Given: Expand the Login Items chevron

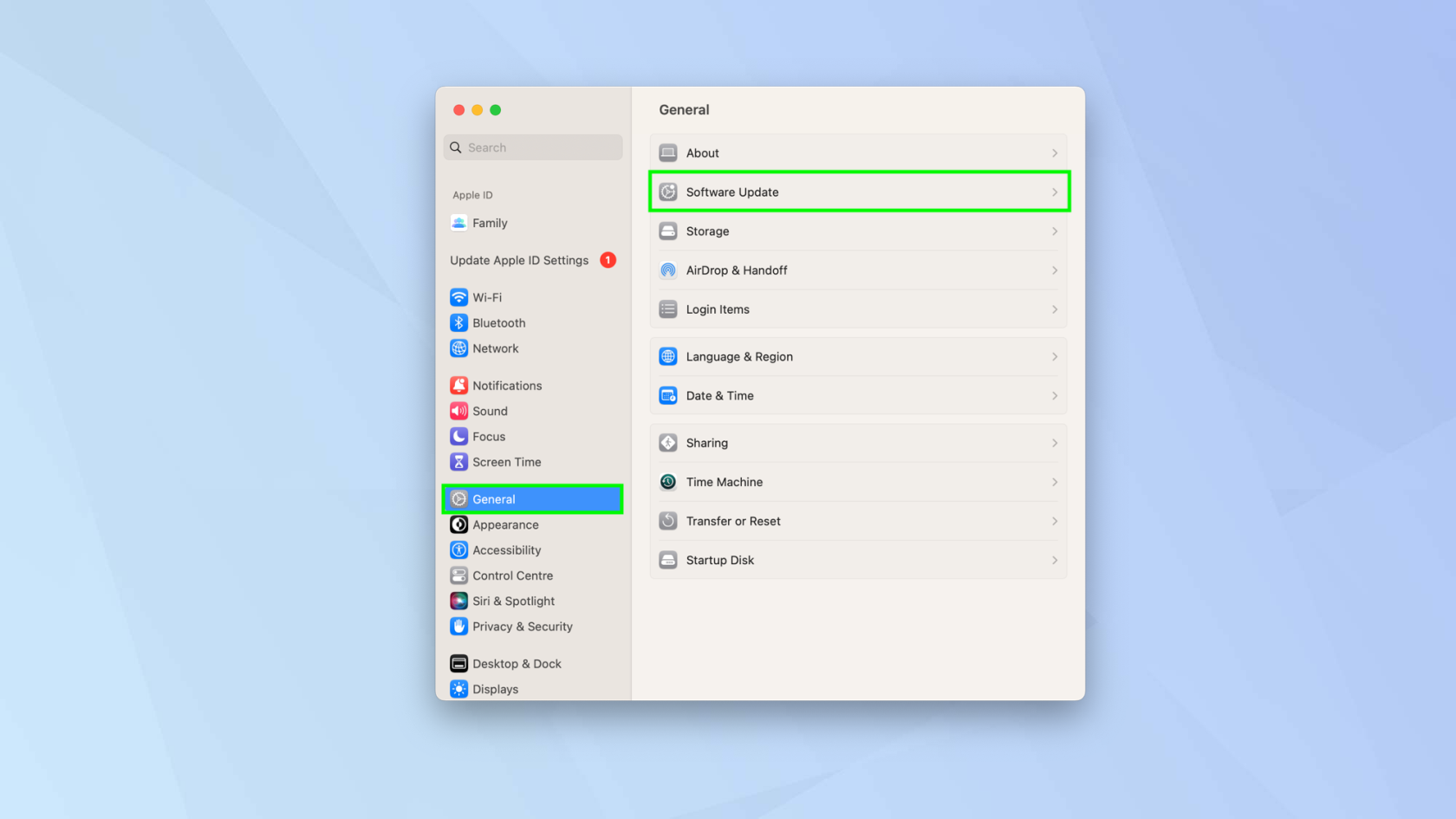Looking at the screenshot, I should [1055, 309].
